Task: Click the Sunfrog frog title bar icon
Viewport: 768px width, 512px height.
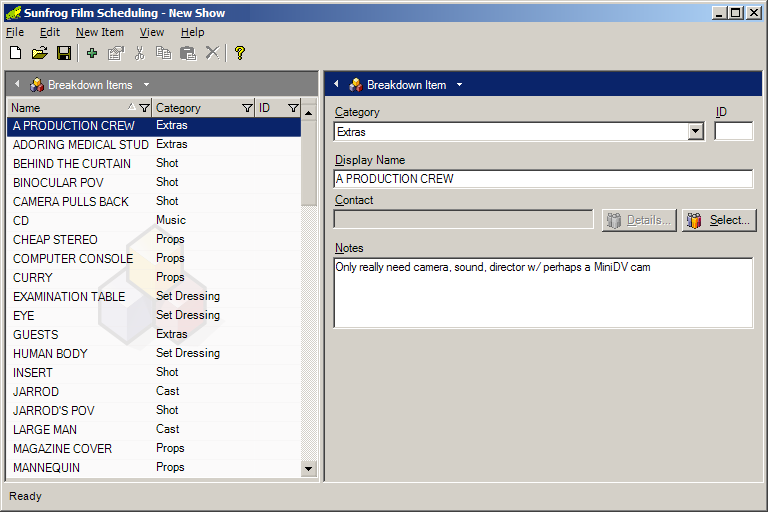Action: (13, 13)
